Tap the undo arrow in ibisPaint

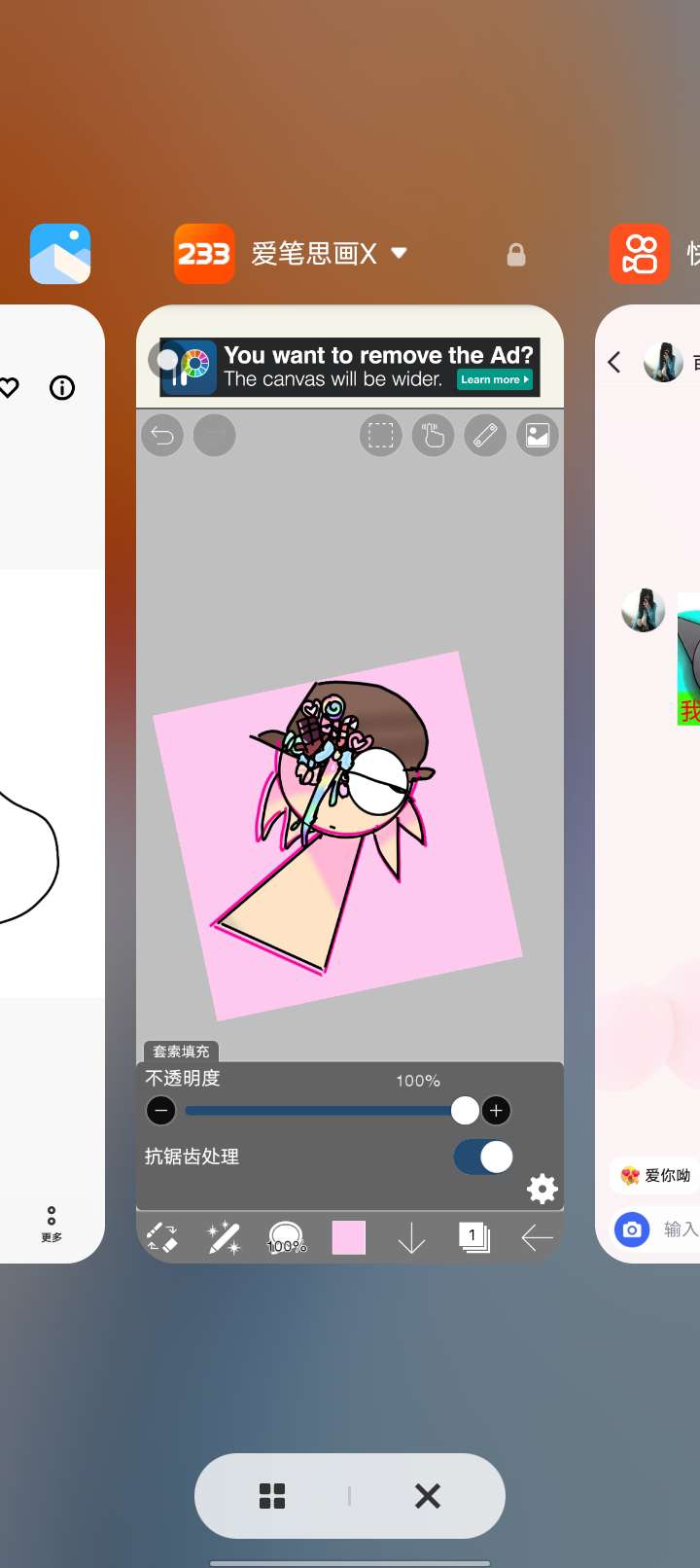point(162,435)
